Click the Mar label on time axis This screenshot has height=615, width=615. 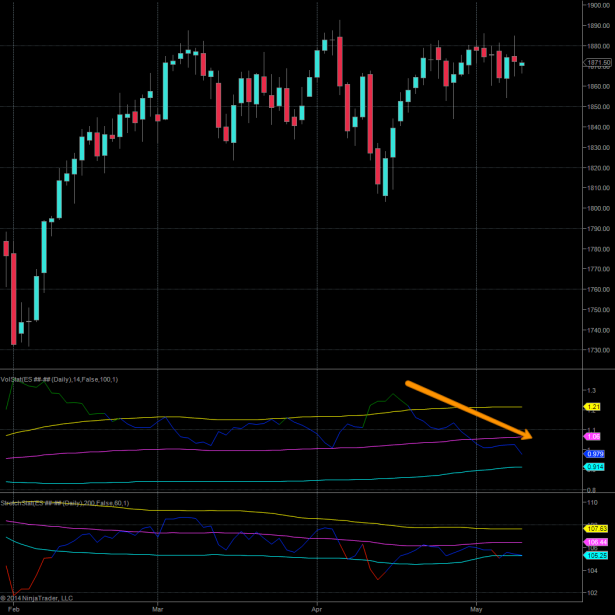157,607
